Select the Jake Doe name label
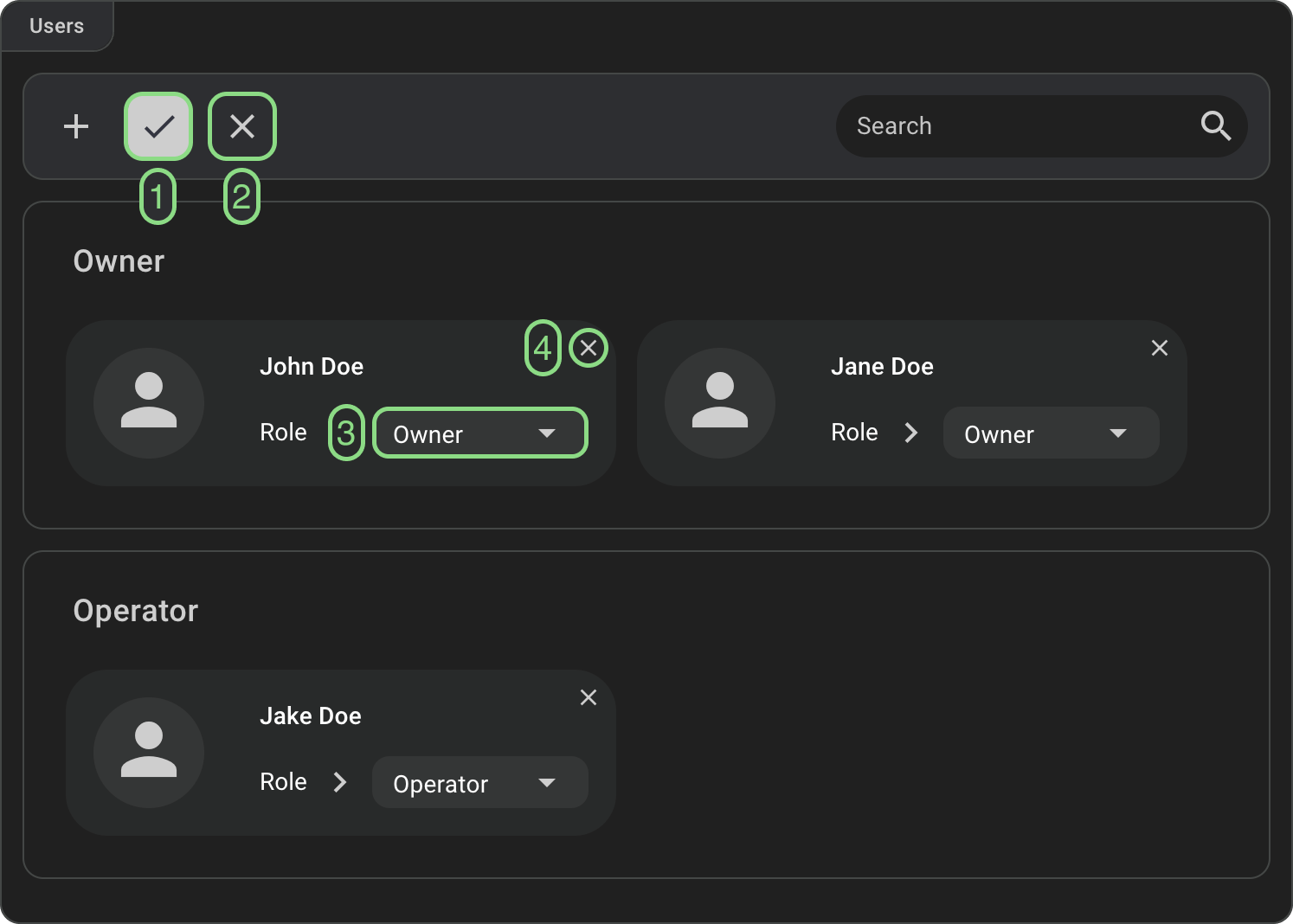The image size is (1293, 924). point(311,716)
